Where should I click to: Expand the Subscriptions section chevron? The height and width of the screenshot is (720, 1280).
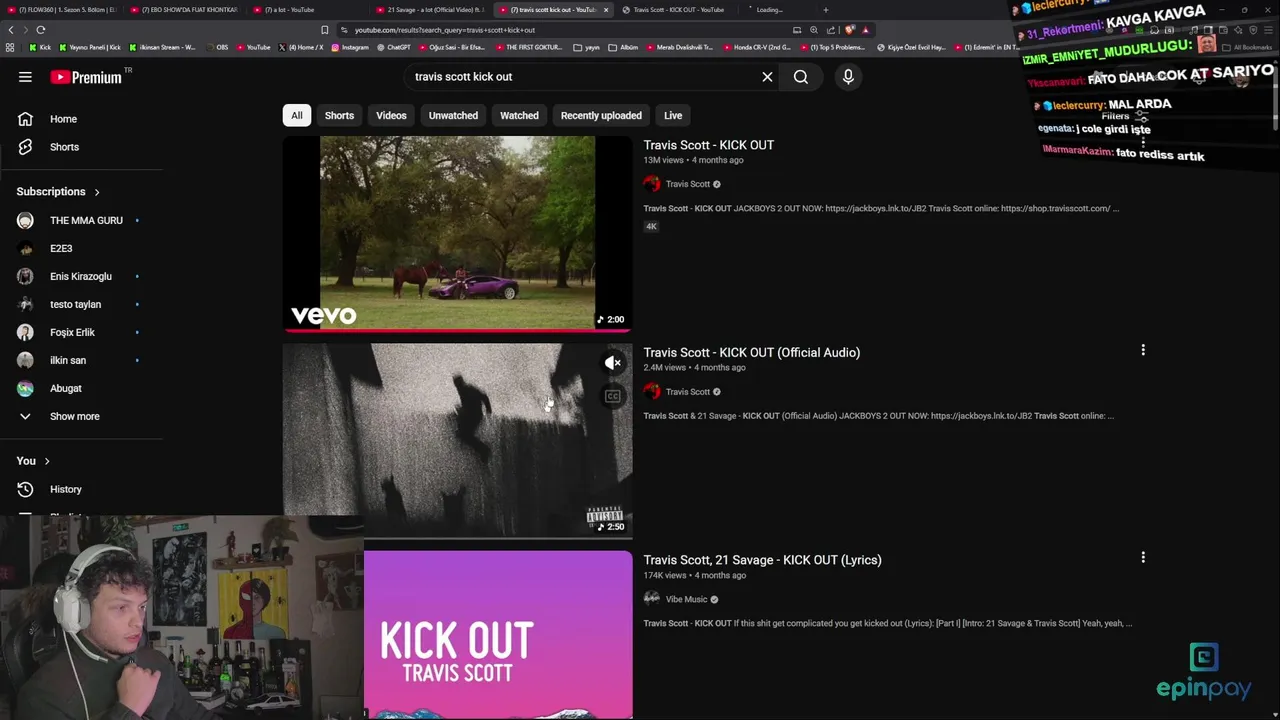pos(97,192)
